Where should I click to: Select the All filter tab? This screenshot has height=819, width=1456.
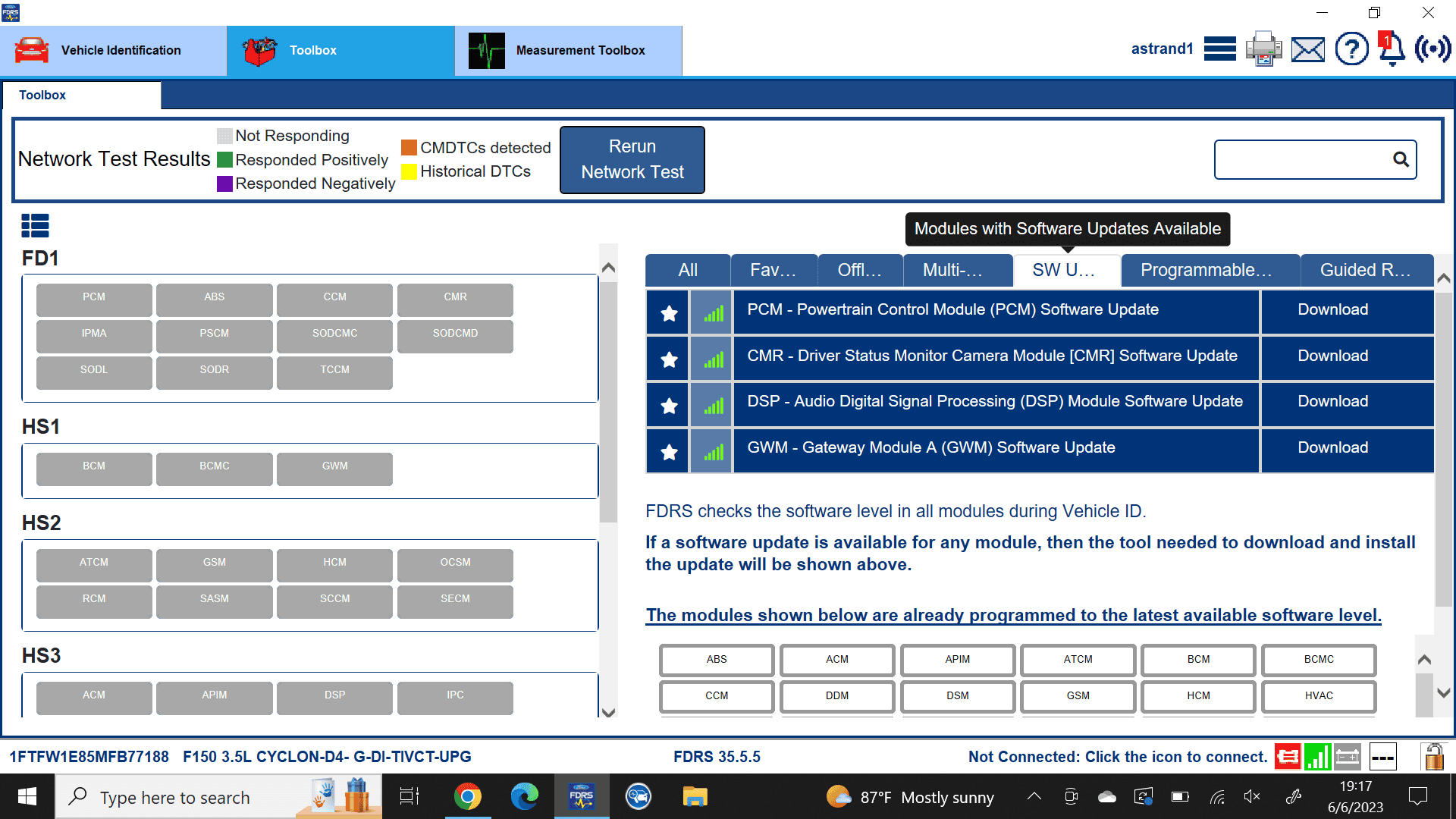coord(688,270)
